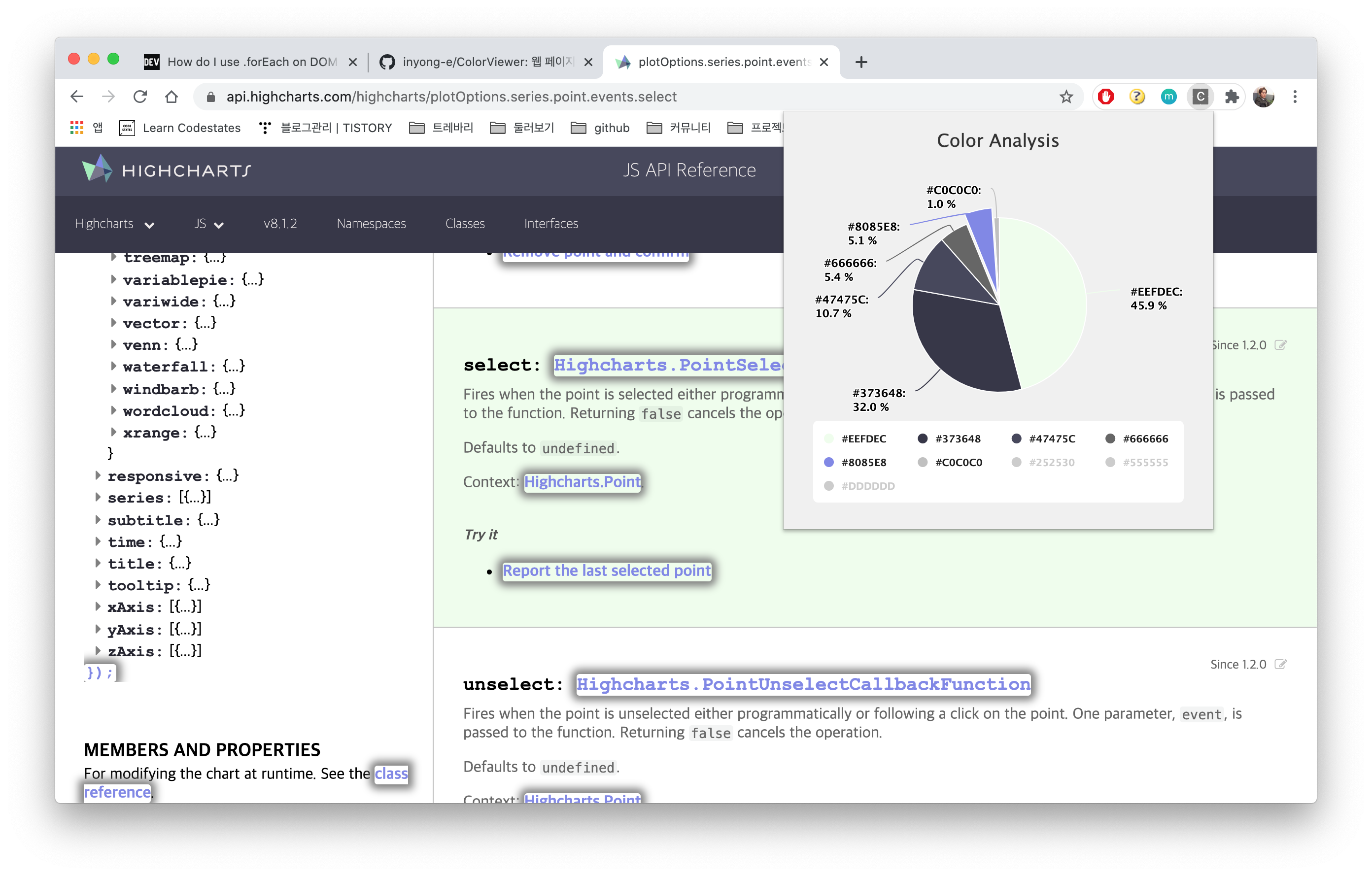This screenshot has height=876, width=1372.
Task: Open a new browser tab
Action: [861, 62]
